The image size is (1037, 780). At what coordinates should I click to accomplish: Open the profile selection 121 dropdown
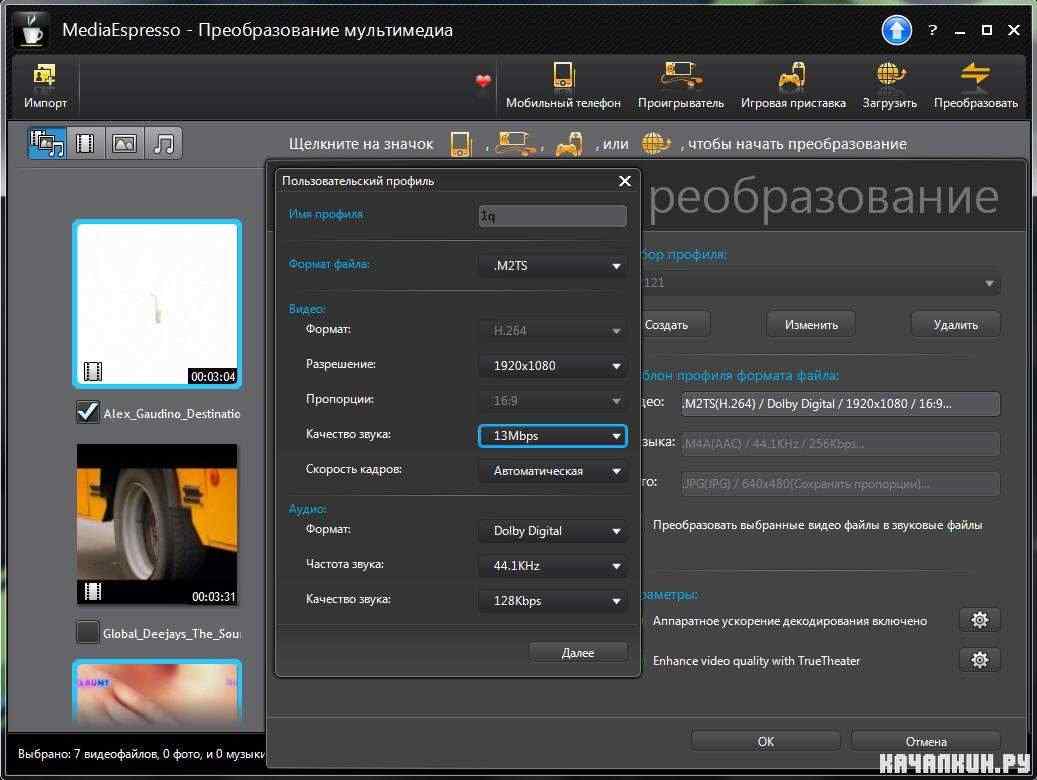[x=820, y=282]
